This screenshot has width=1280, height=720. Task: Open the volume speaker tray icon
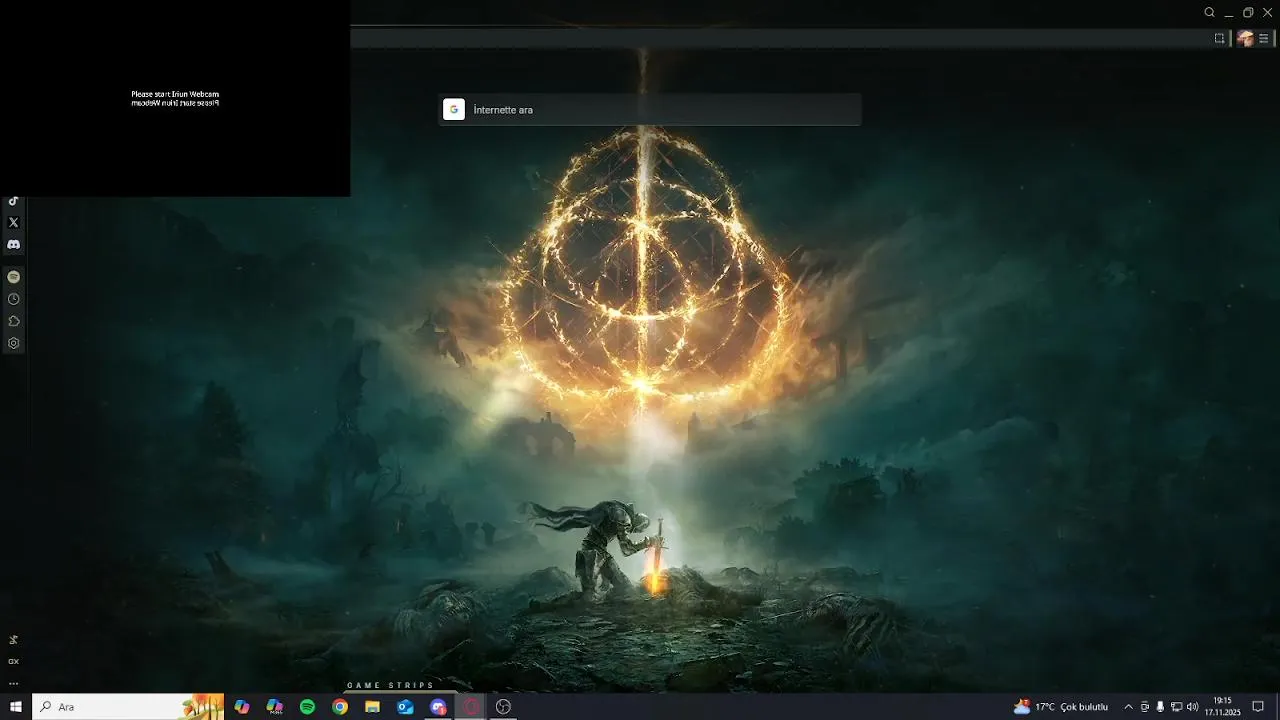click(x=1192, y=707)
